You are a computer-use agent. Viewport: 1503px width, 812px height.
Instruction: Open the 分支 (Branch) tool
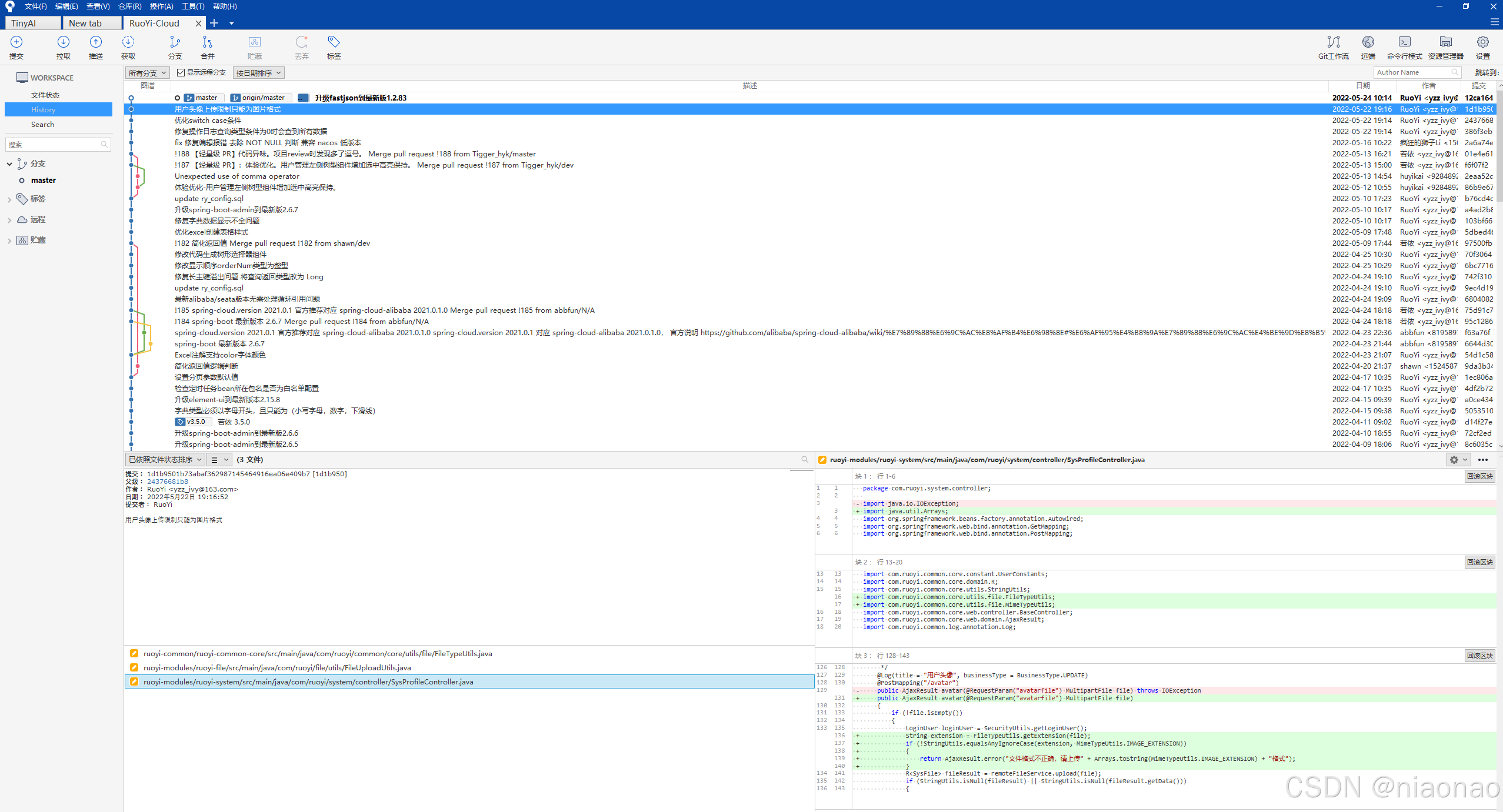175,42
